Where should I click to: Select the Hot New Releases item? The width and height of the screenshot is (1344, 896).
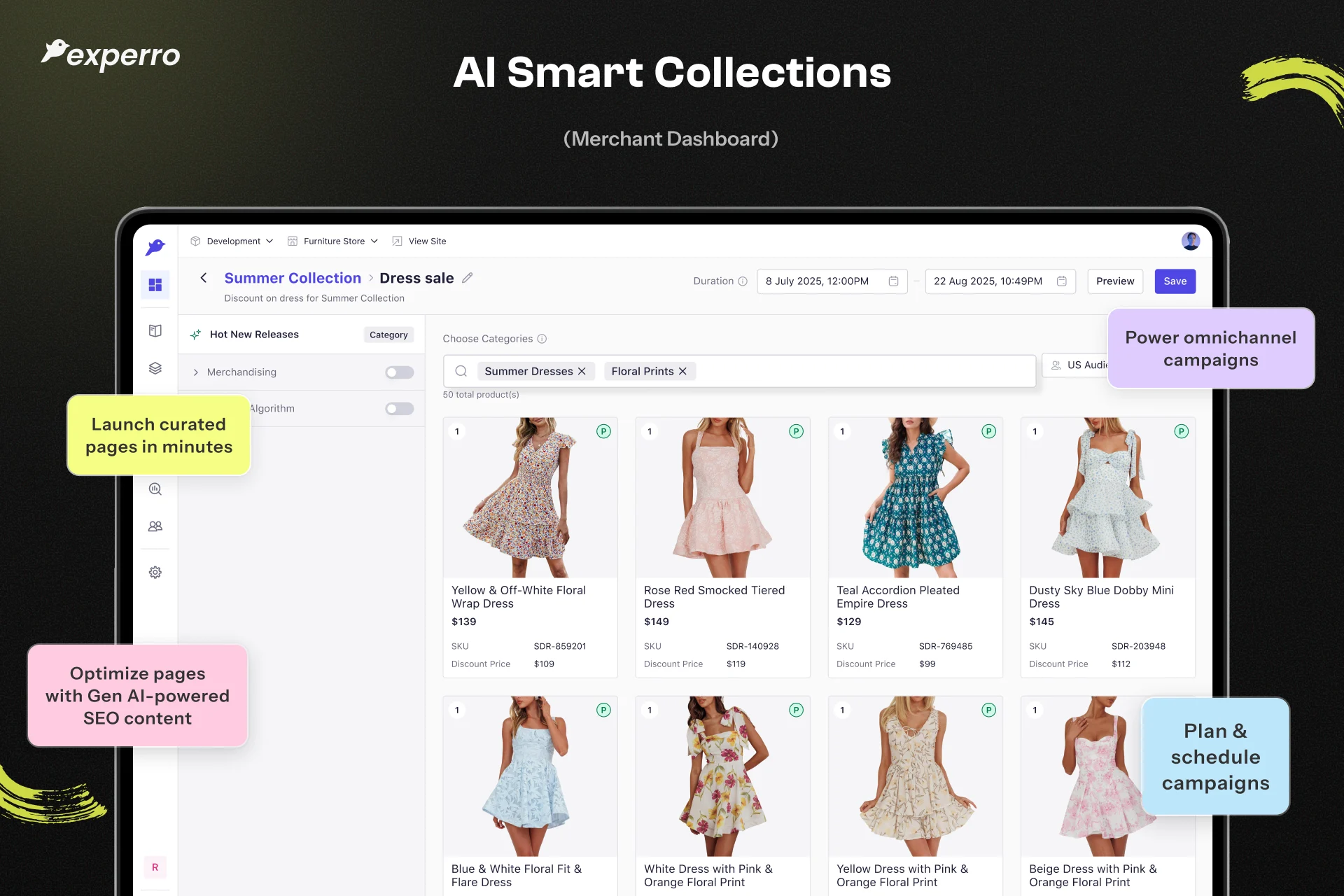tap(254, 335)
